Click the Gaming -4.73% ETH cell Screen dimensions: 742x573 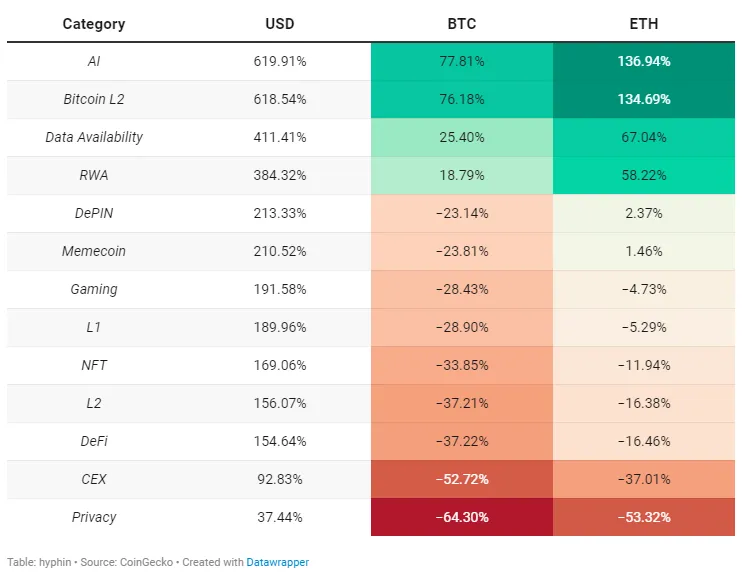point(644,289)
